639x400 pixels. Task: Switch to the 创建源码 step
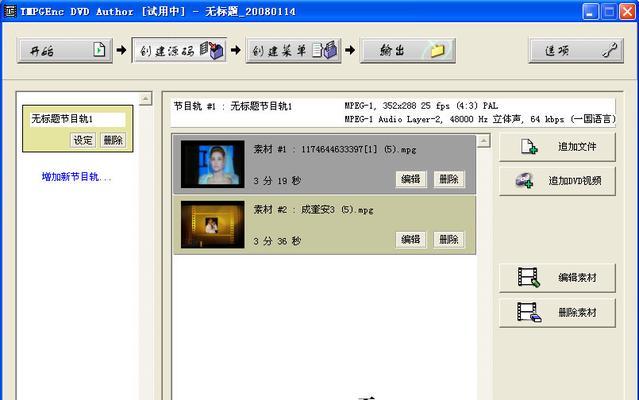pyautogui.click(x=179, y=51)
